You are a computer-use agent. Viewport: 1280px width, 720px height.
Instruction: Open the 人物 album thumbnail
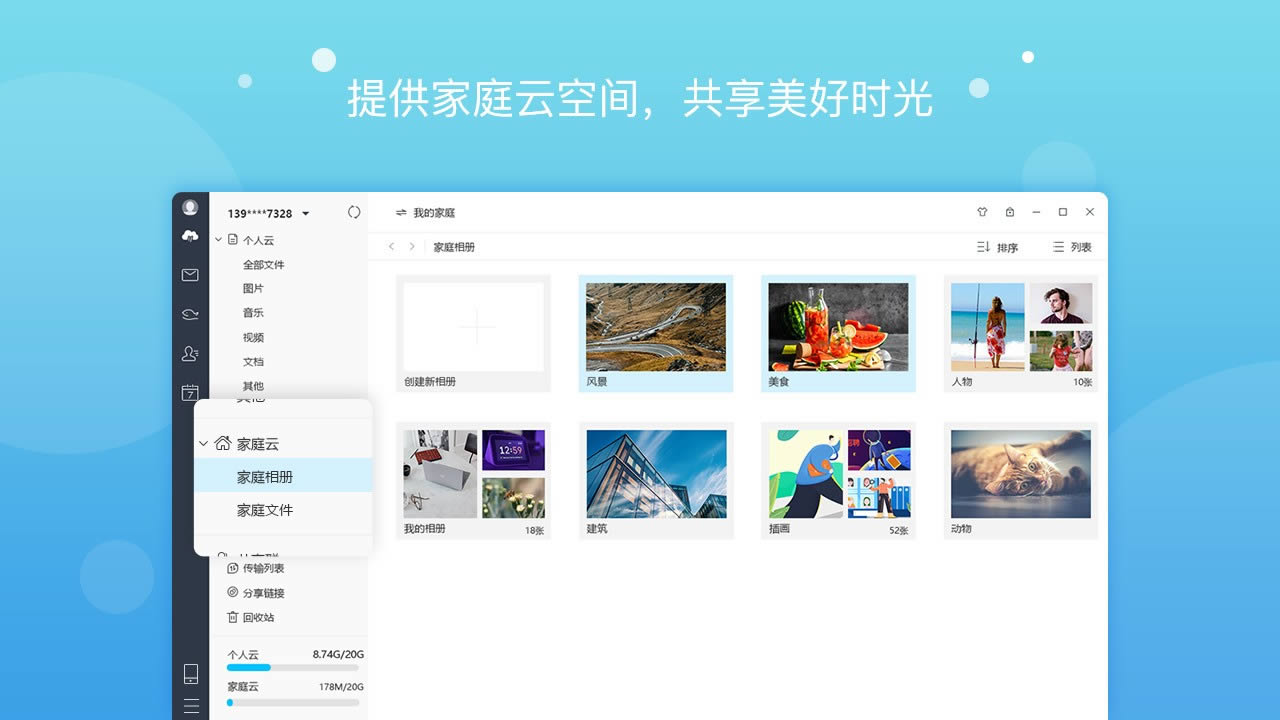click(x=1021, y=327)
